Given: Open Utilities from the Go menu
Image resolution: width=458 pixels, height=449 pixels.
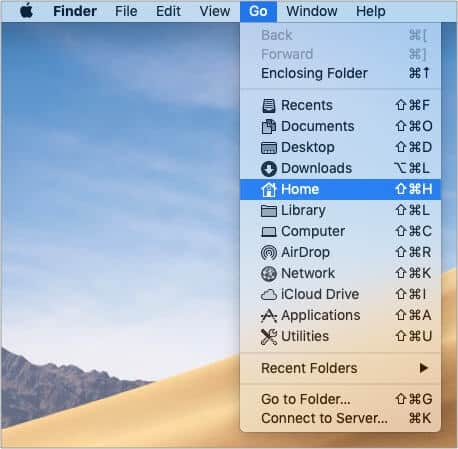Looking at the screenshot, I should (x=340, y=336).
